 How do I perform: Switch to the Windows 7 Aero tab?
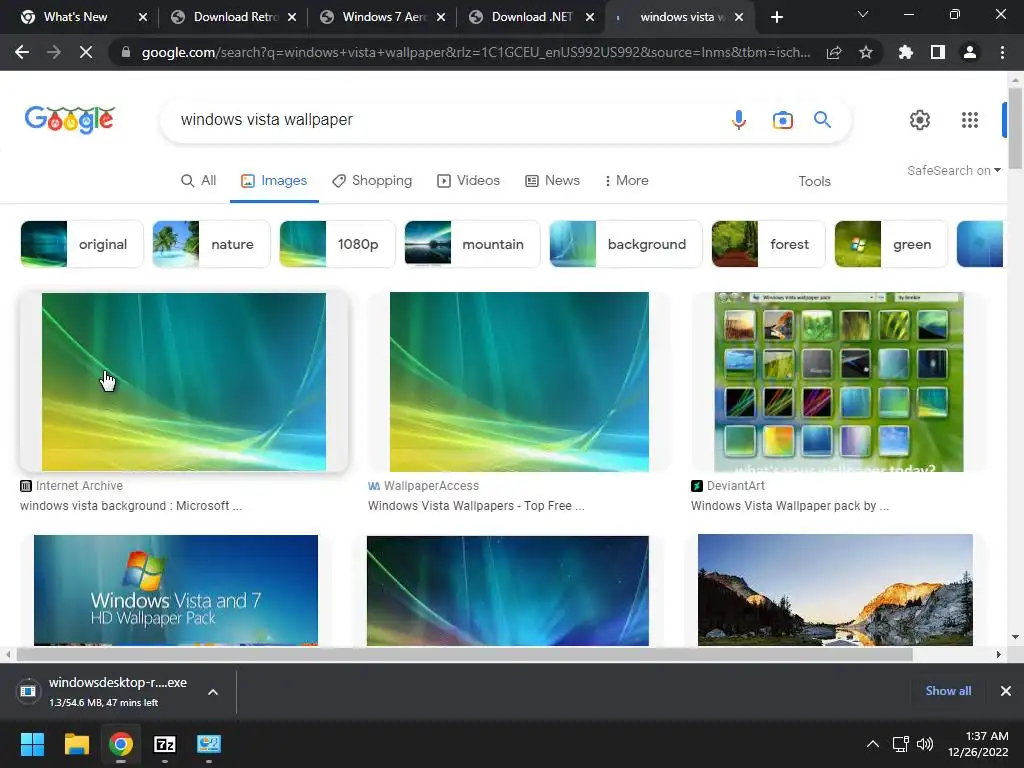(x=385, y=17)
